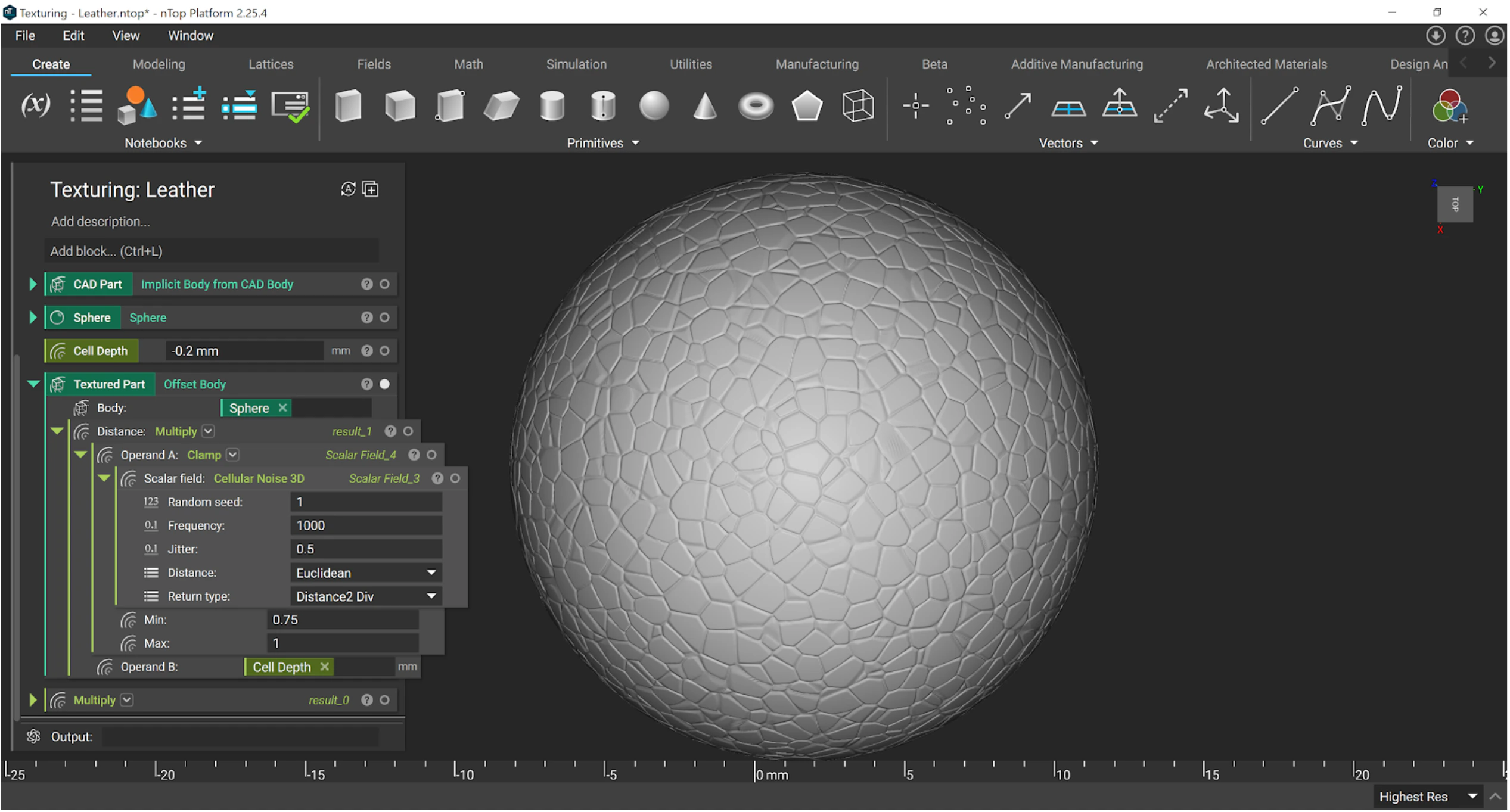Click the Frequency input field
The width and height of the screenshot is (1510, 812).
(x=366, y=526)
